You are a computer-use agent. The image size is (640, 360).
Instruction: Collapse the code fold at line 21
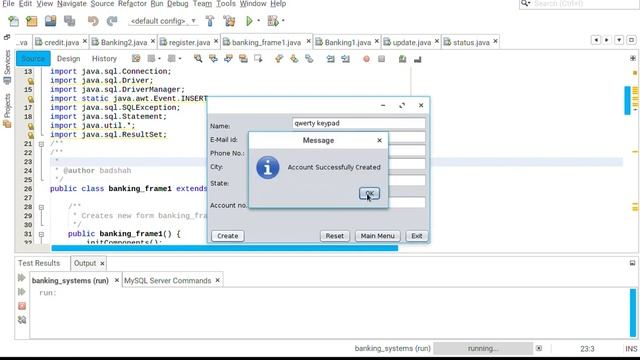point(41,144)
